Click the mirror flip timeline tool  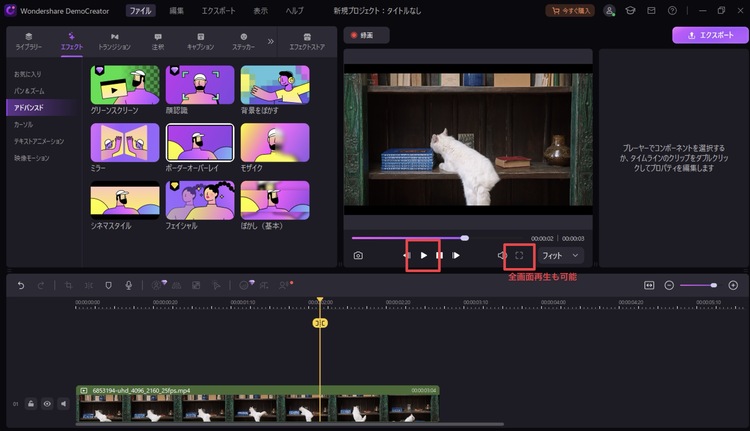[176, 286]
